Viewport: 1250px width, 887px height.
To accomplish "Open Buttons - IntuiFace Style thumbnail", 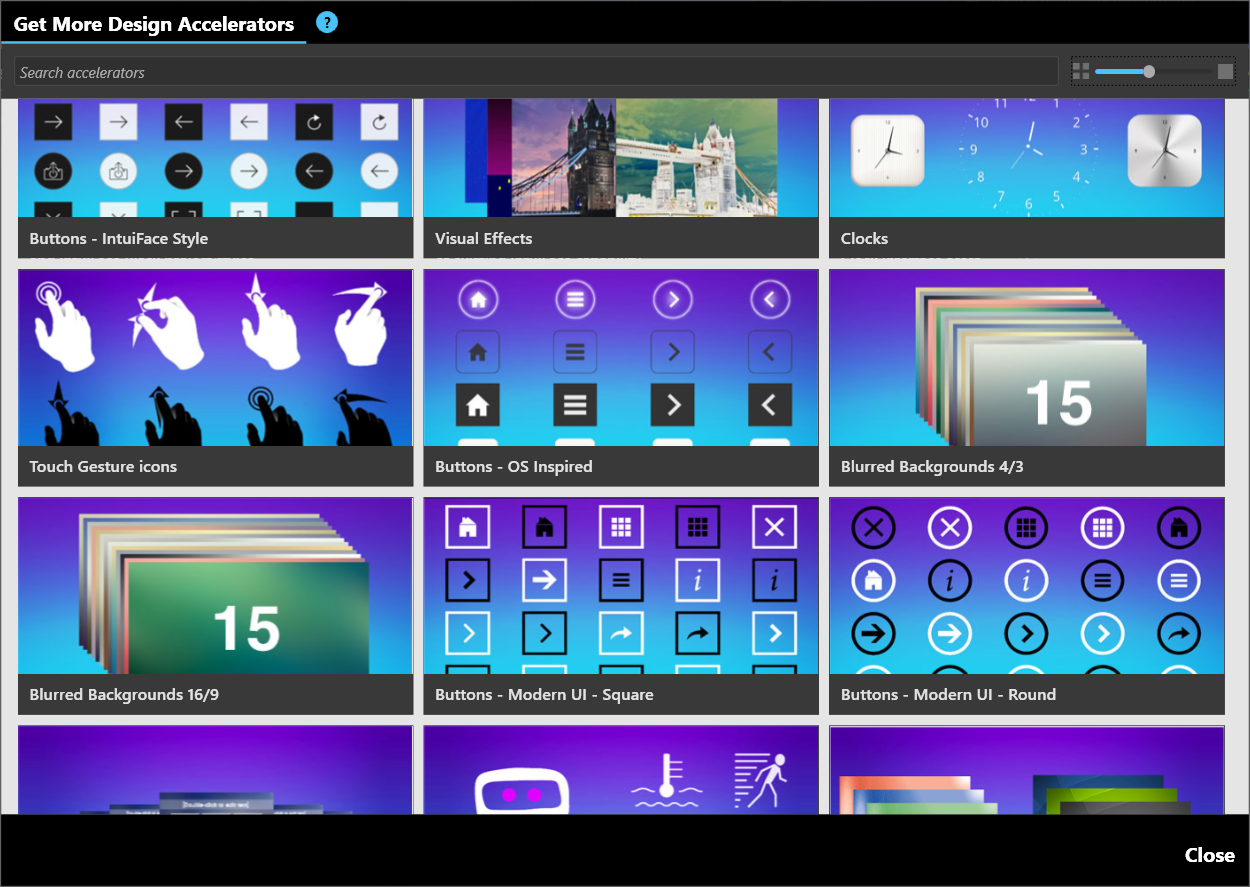I will point(215,158).
